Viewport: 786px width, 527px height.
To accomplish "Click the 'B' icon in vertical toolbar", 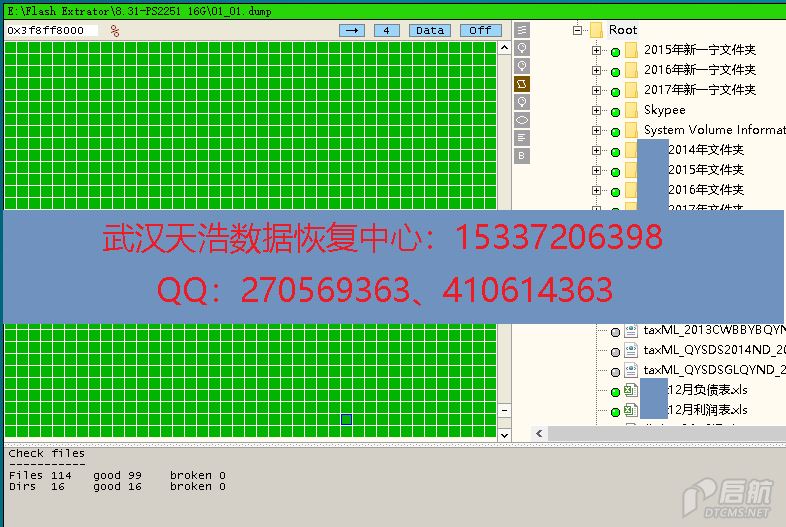I will tap(522, 156).
